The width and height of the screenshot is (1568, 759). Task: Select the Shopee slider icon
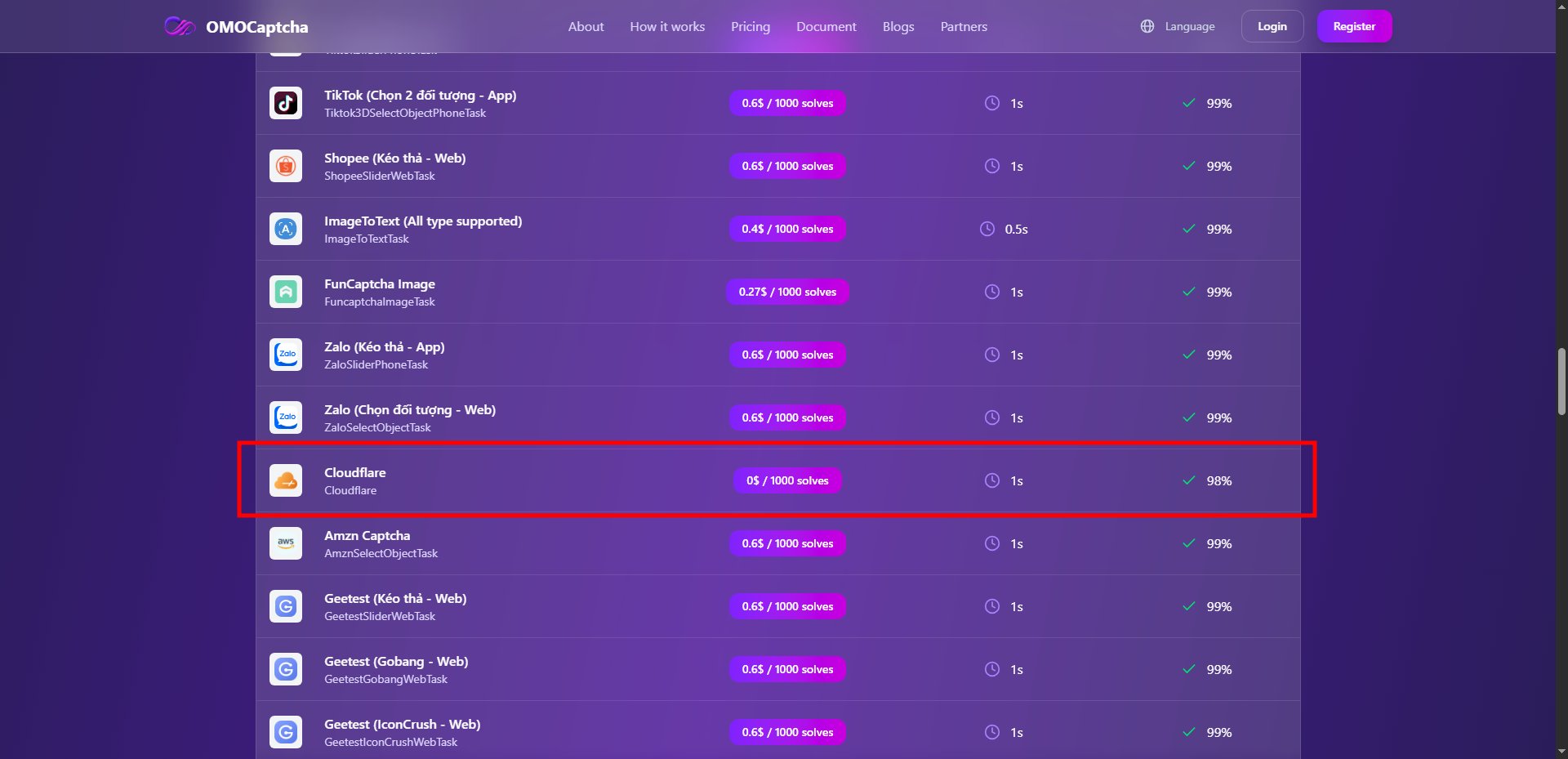click(286, 166)
